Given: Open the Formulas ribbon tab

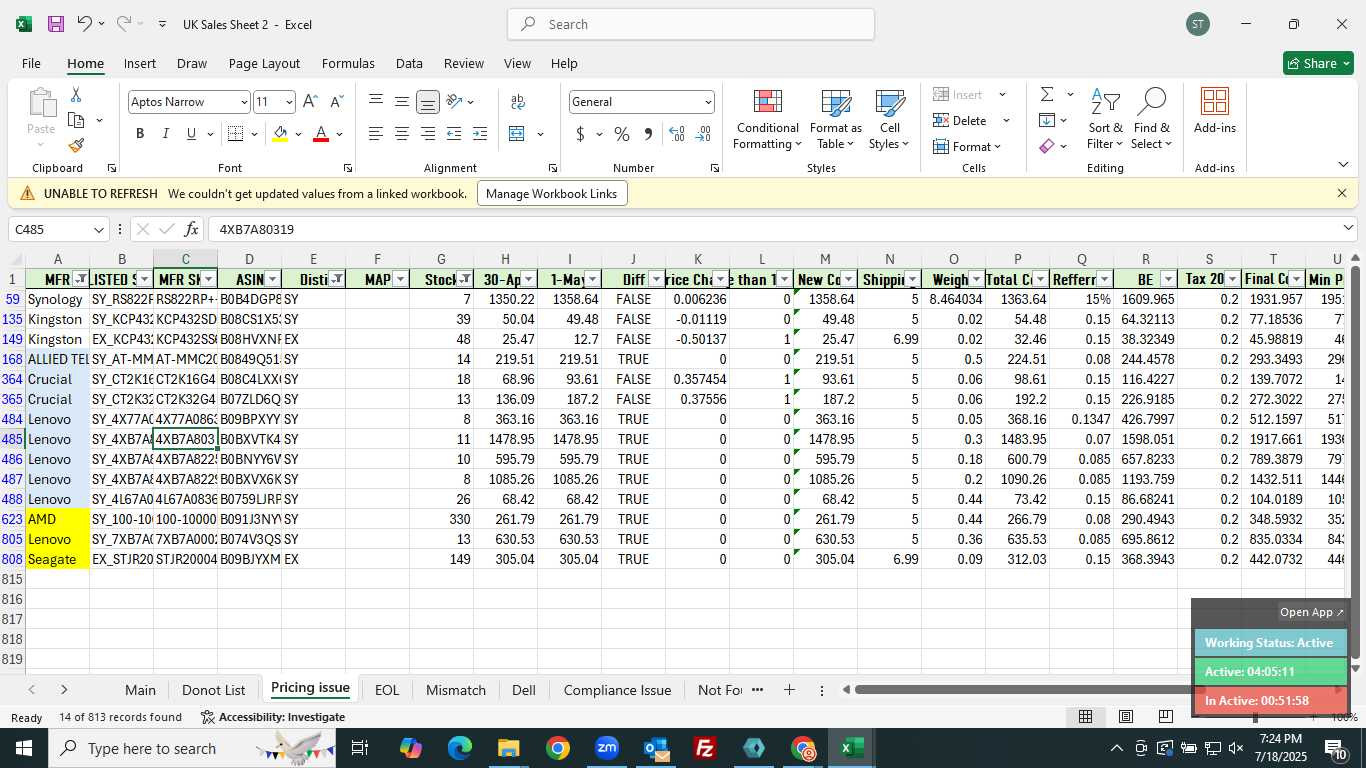Looking at the screenshot, I should point(348,63).
